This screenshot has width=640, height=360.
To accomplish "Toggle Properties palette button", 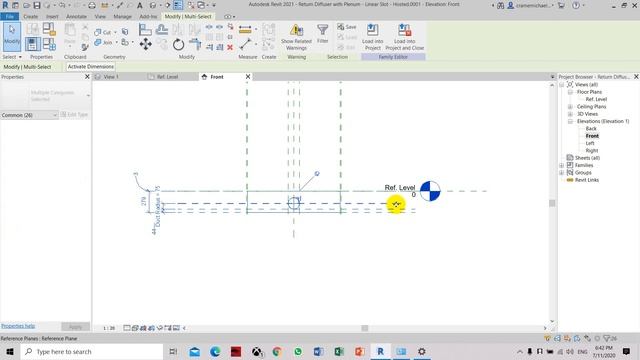I will (x=33, y=44).
